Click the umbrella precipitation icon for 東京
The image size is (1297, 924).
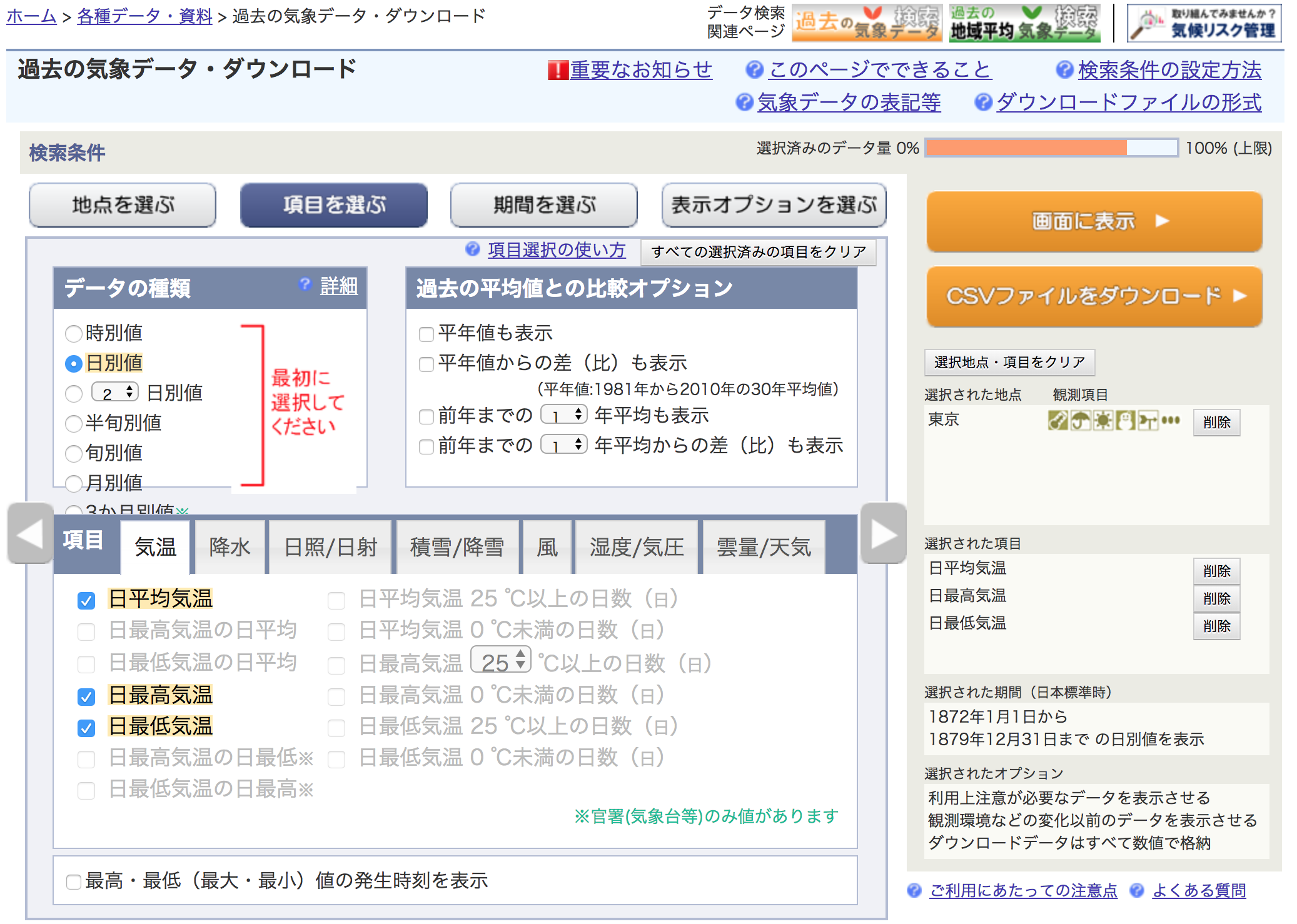click(x=1080, y=421)
